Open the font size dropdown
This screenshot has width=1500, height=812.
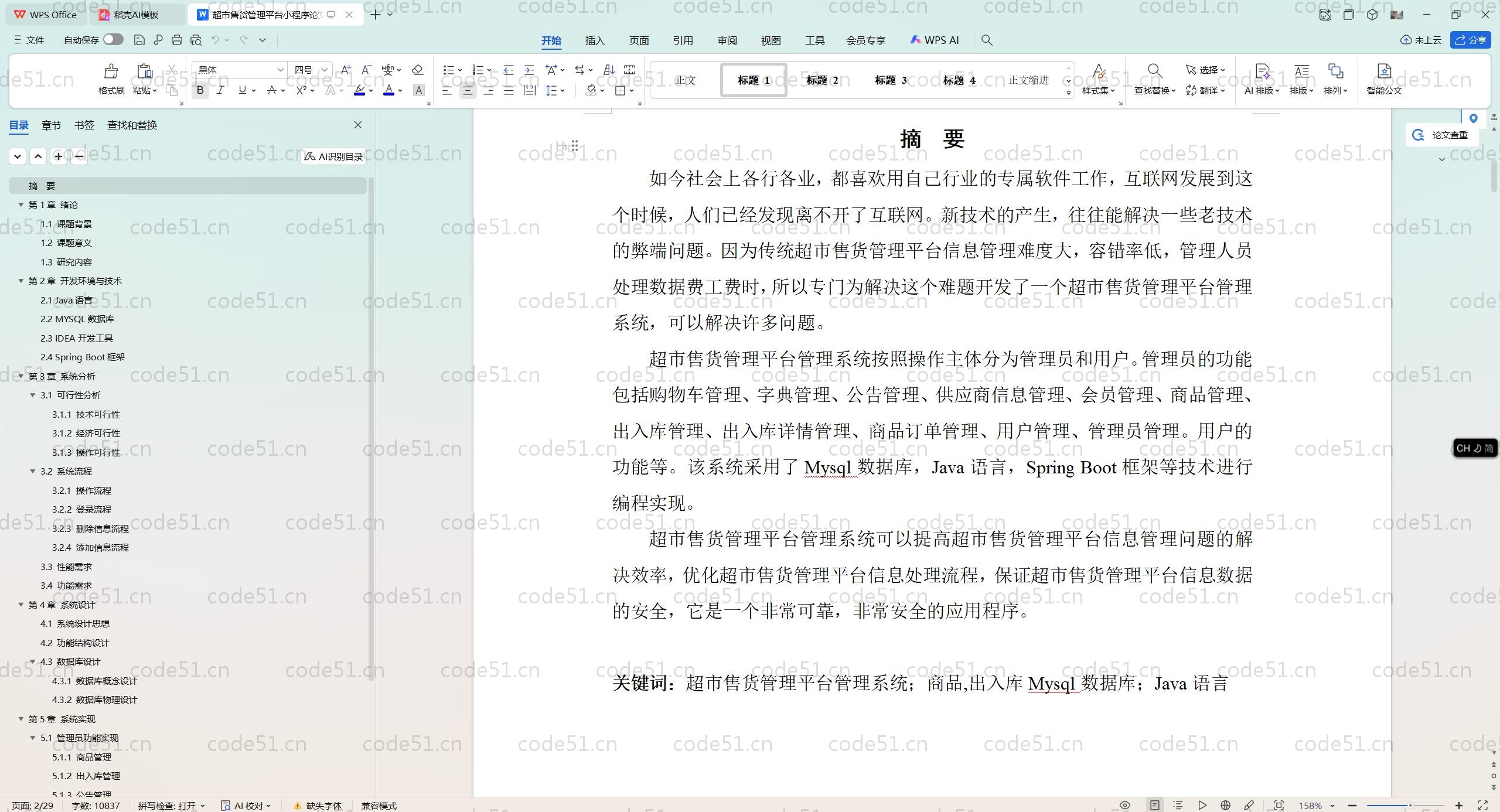pos(324,70)
